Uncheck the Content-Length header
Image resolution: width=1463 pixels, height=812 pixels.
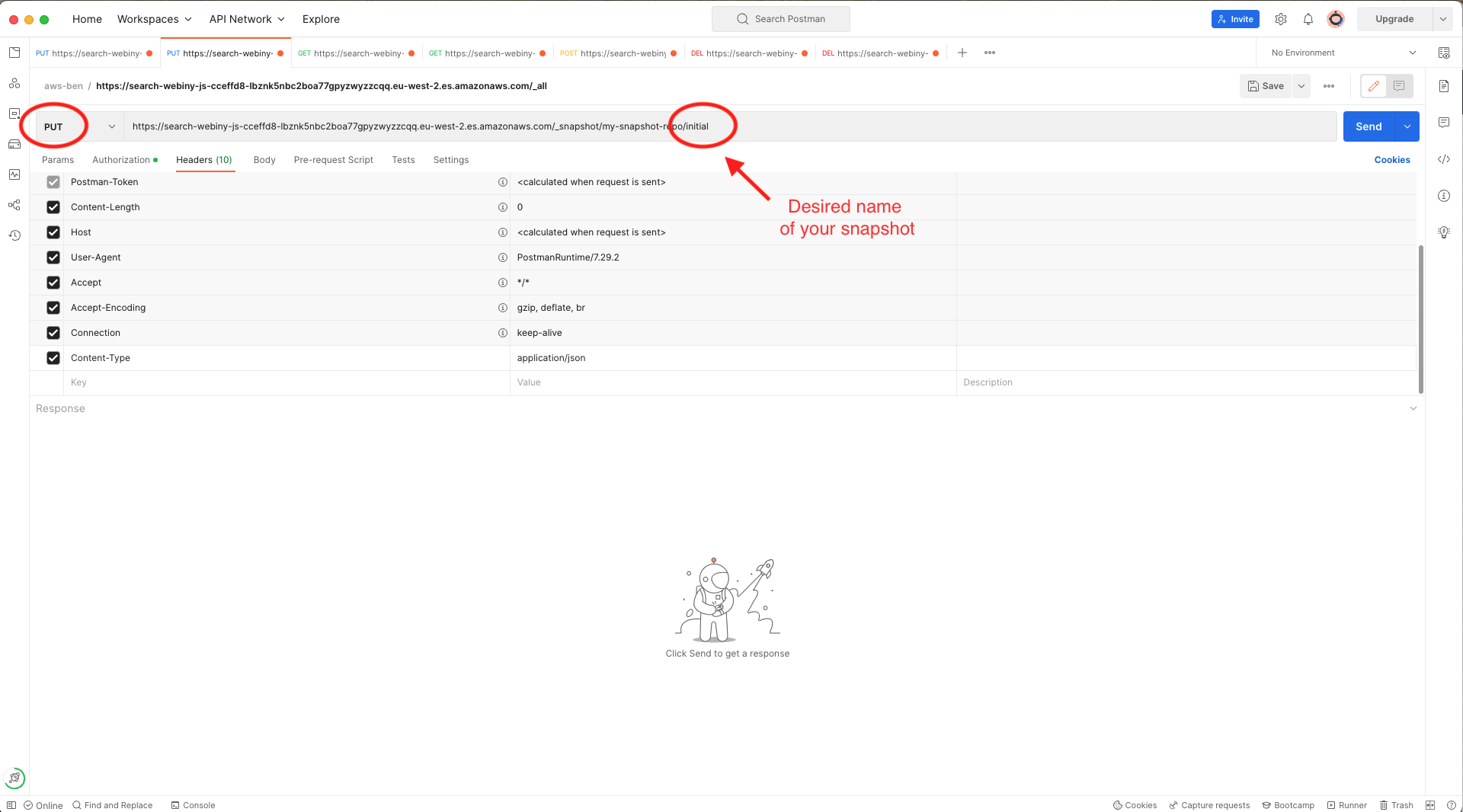[53, 206]
